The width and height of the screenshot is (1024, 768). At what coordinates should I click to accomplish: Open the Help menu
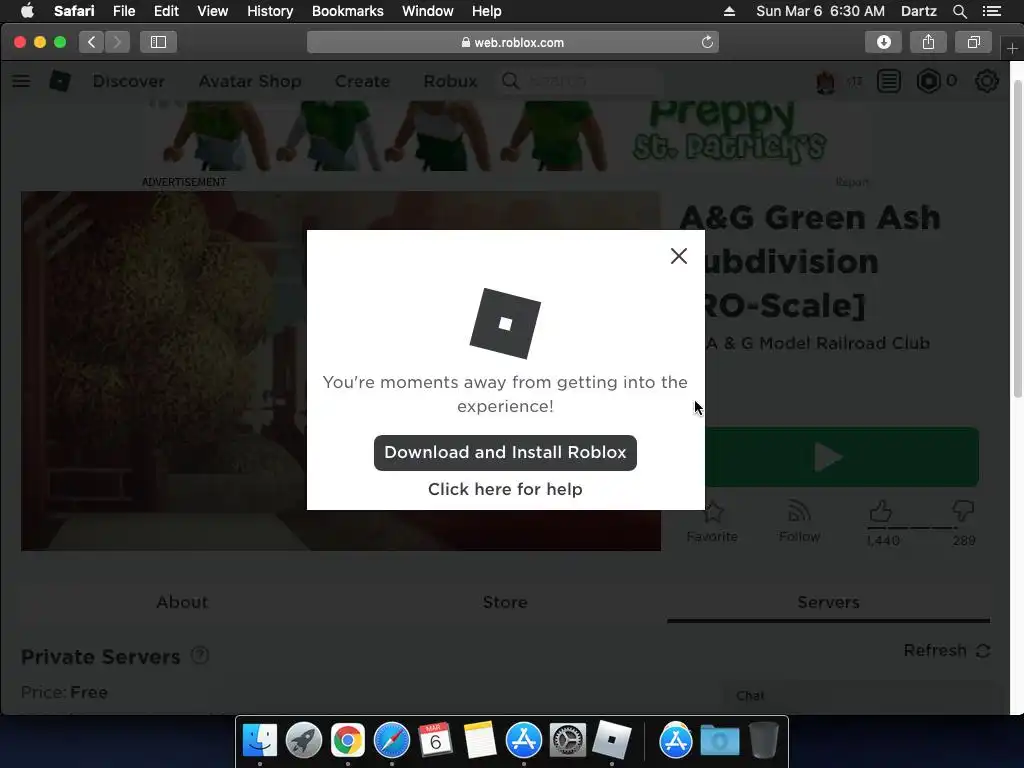487,11
